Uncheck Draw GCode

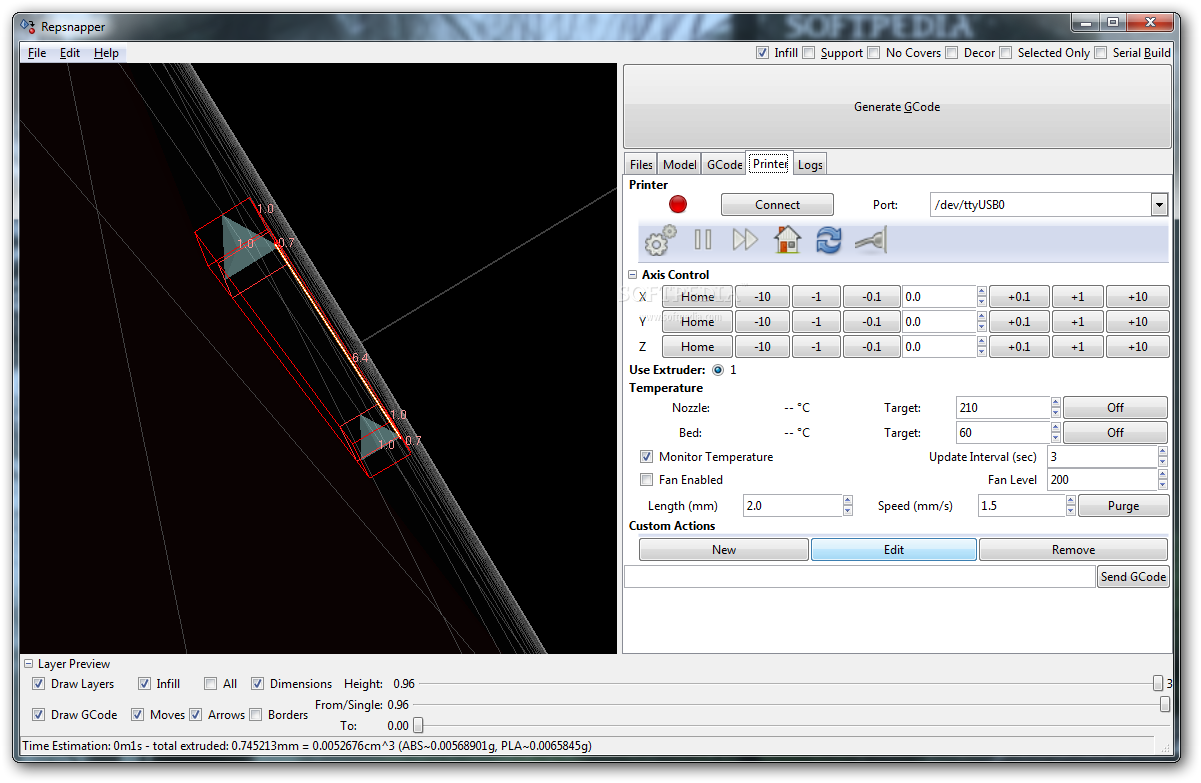pyautogui.click(x=38, y=714)
